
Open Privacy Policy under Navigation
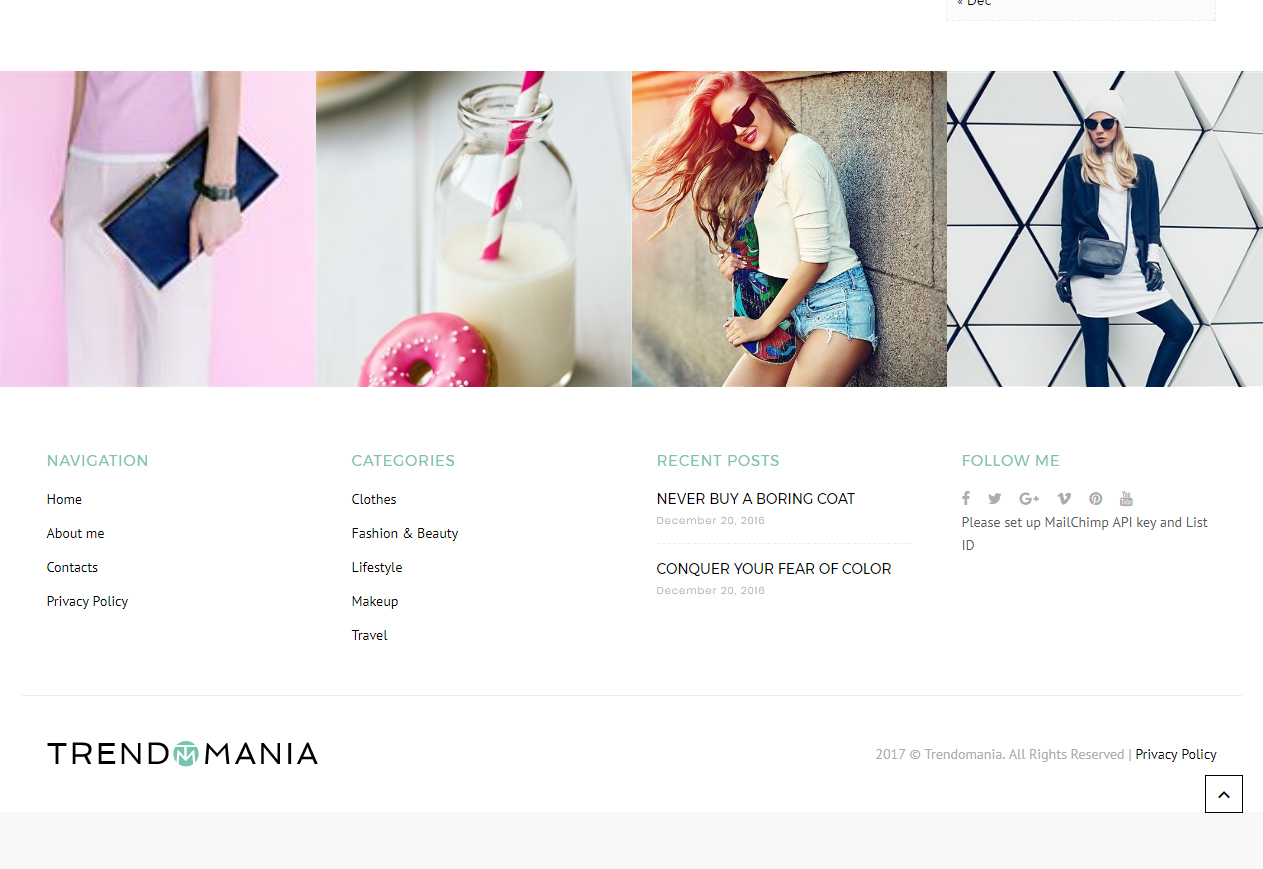click(x=87, y=601)
